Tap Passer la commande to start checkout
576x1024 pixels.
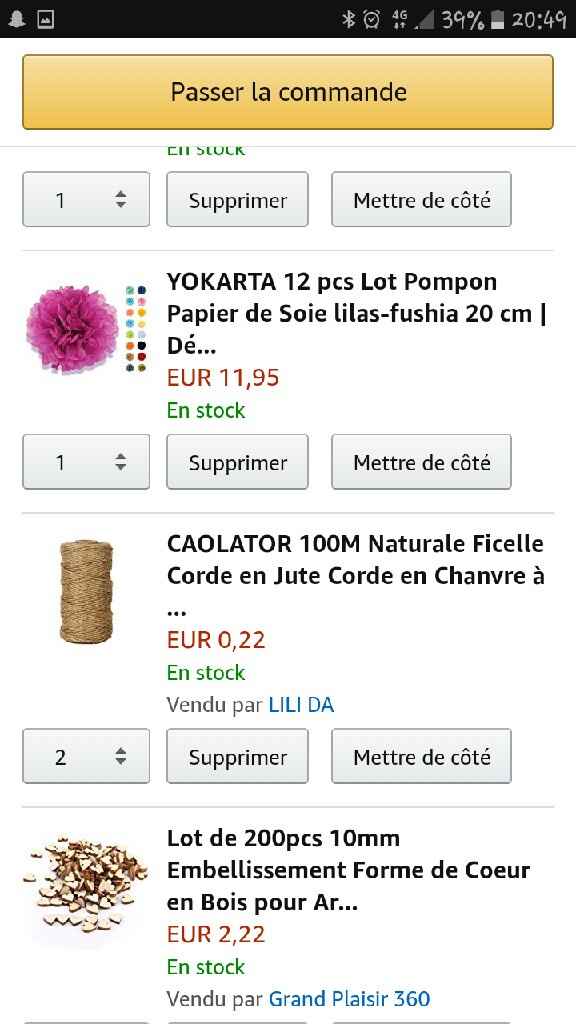pyautogui.click(x=288, y=92)
